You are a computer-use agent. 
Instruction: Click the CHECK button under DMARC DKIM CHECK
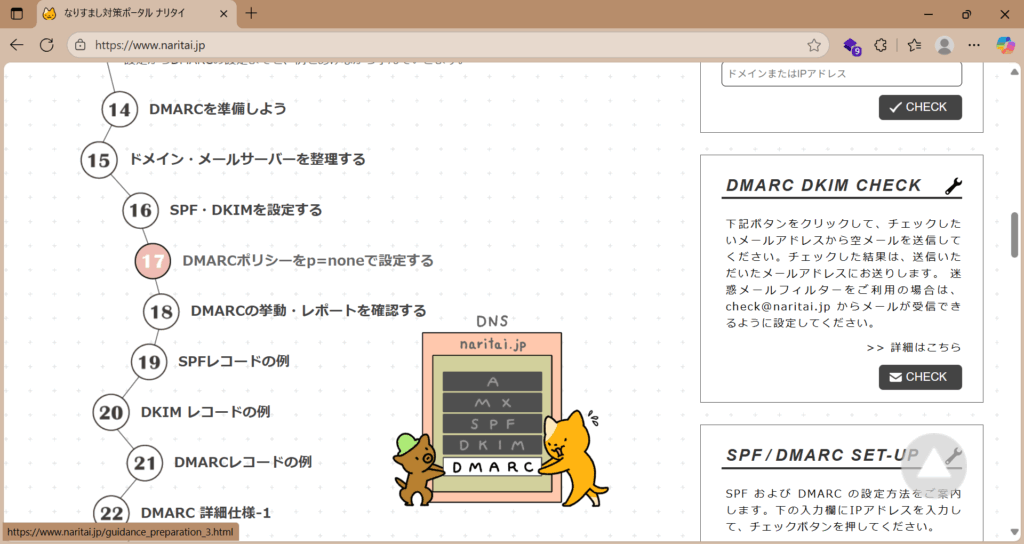920,377
